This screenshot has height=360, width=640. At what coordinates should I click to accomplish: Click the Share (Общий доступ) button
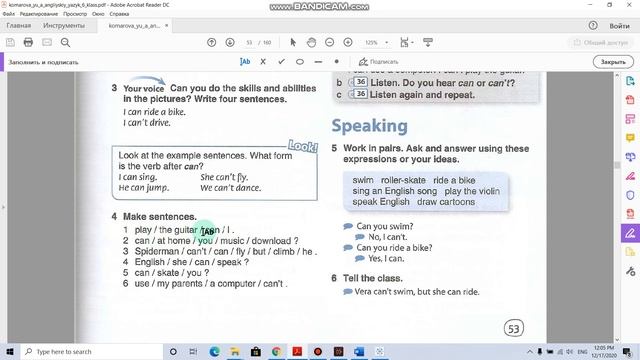[600, 42]
